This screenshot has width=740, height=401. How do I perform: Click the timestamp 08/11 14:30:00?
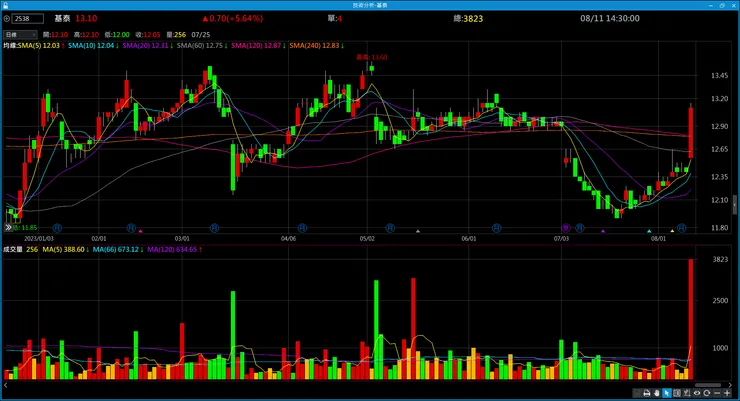(610, 18)
